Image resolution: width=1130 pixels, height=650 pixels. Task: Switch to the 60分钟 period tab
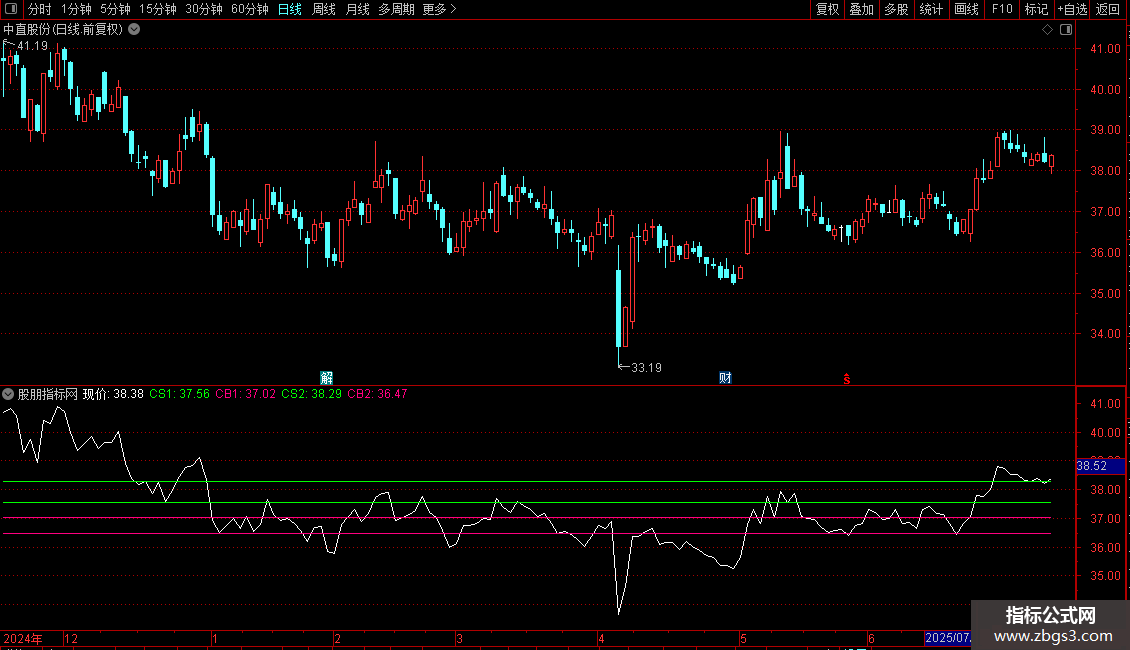point(249,9)
